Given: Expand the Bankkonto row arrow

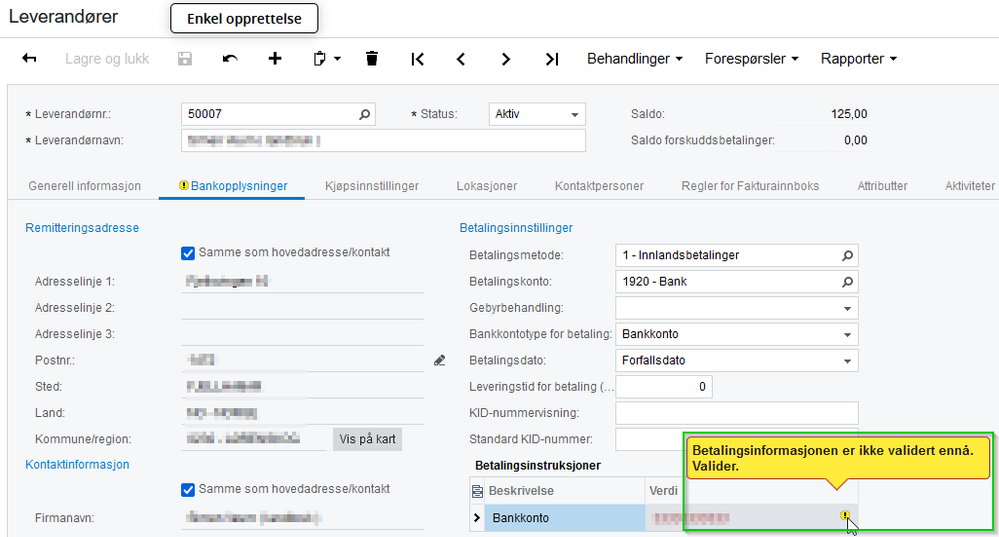Looking at the screenshot, I should click(477, 518).
